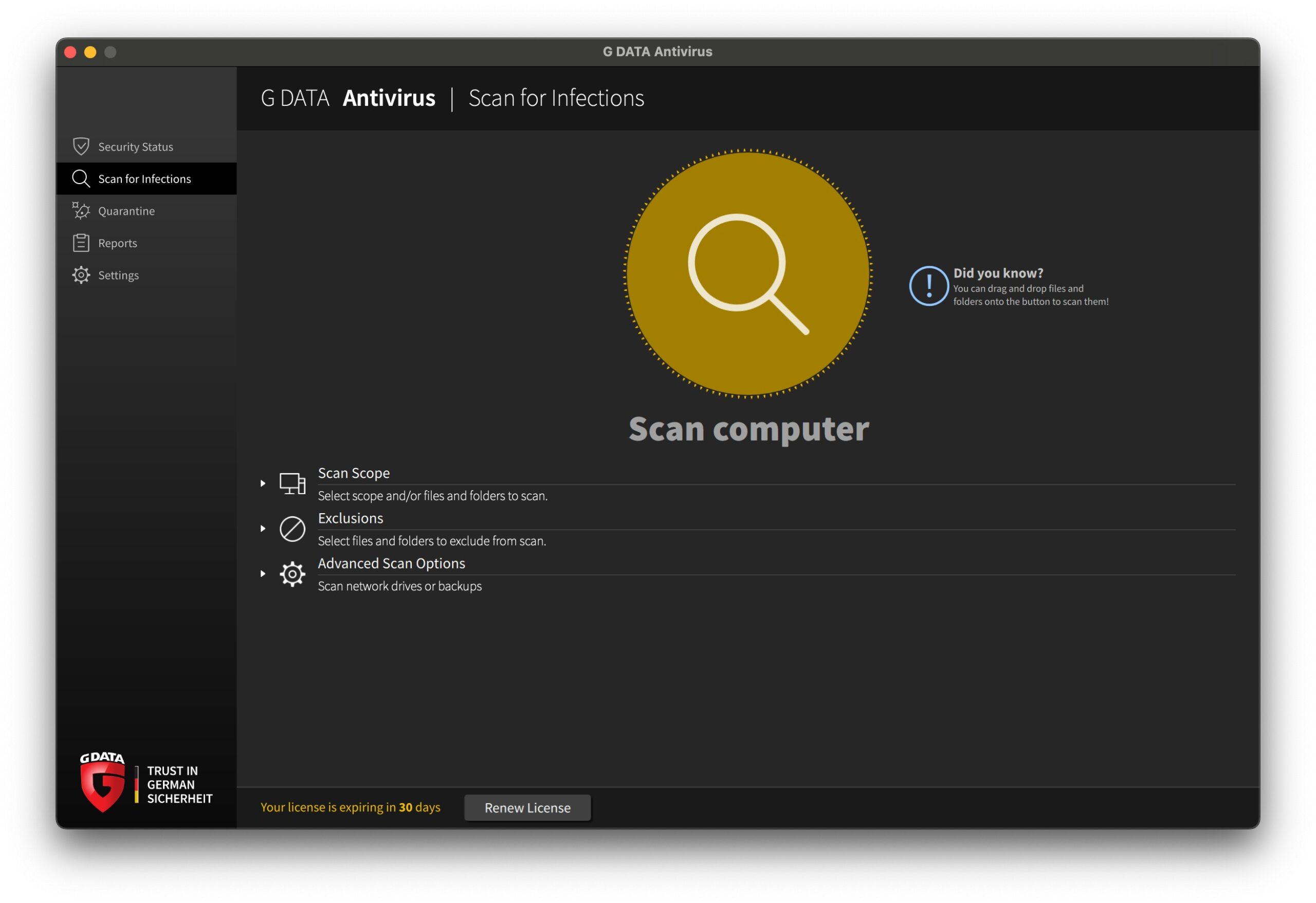Click the Exclusions prohibited-circle icon
The height and width of the screenshot is (903, 1316).
293,529
